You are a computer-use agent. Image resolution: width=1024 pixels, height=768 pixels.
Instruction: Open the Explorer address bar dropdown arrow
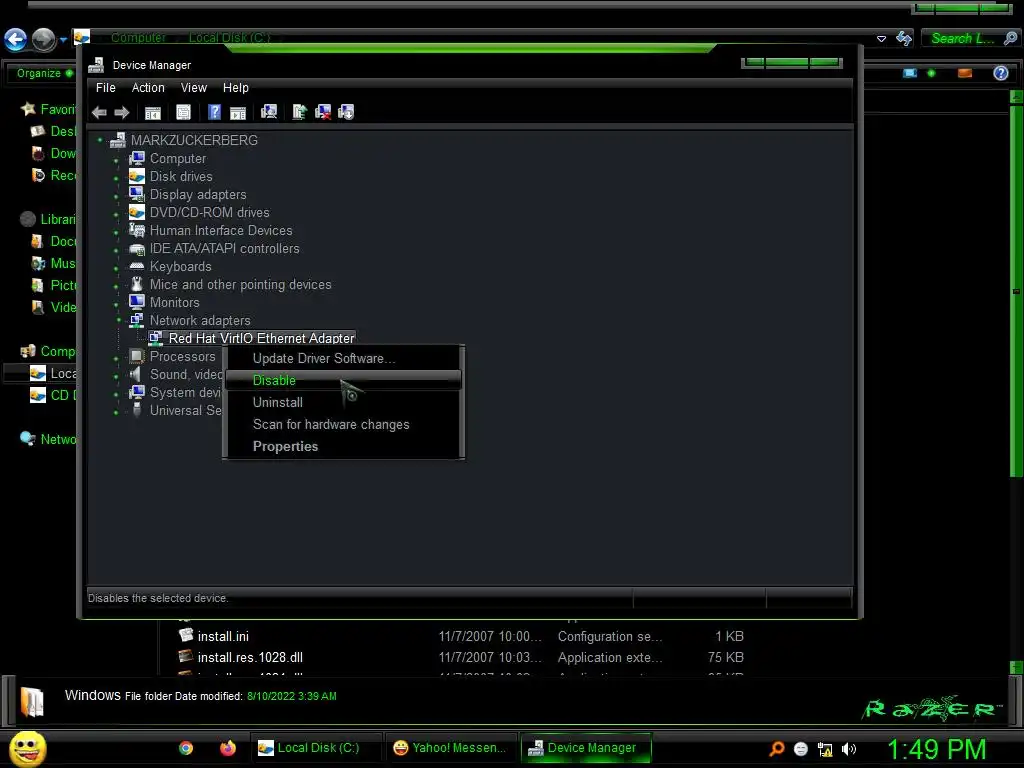click(881, 39)
